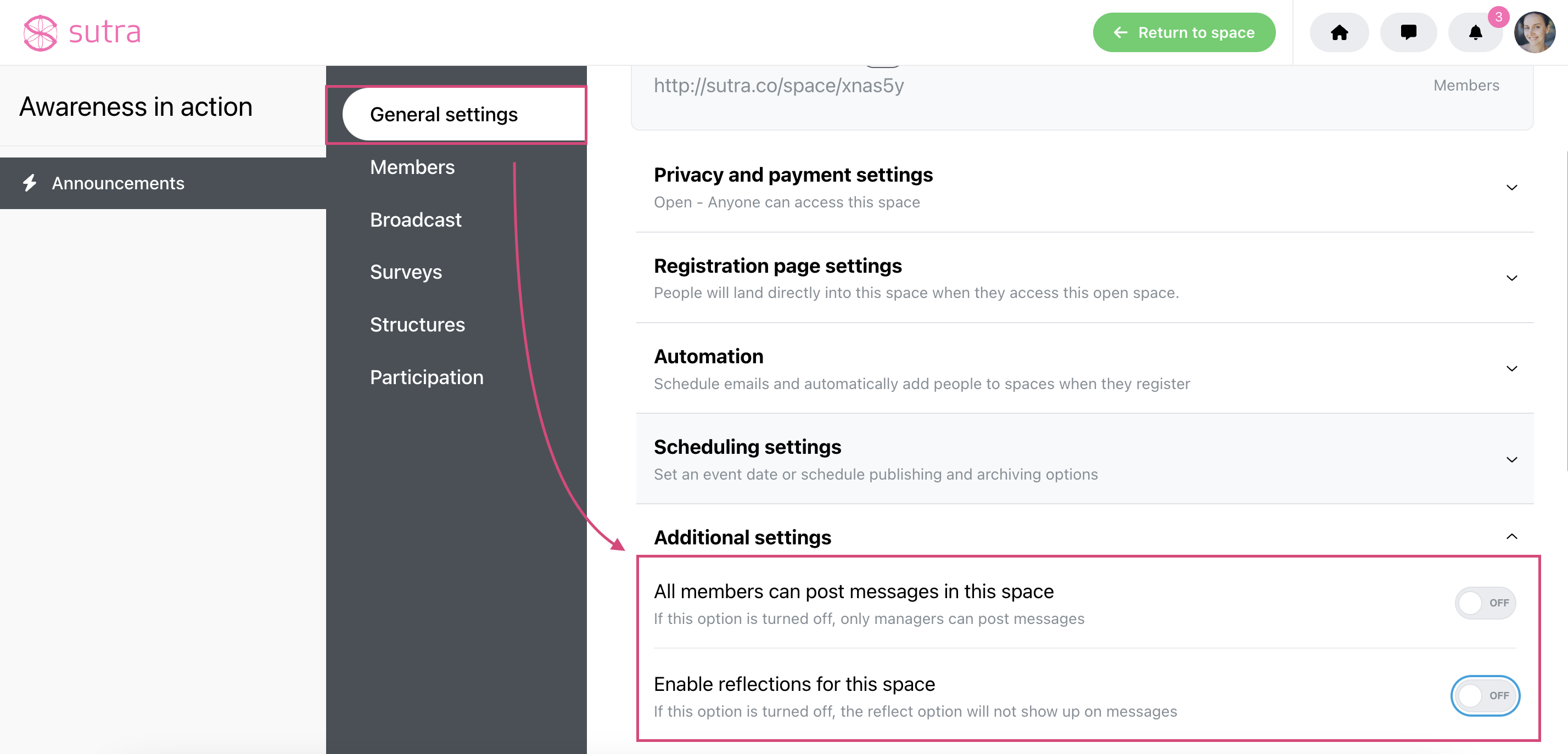Select Announcements in the left sidebar
1568x754 pixels.
(x=163, y=183)
